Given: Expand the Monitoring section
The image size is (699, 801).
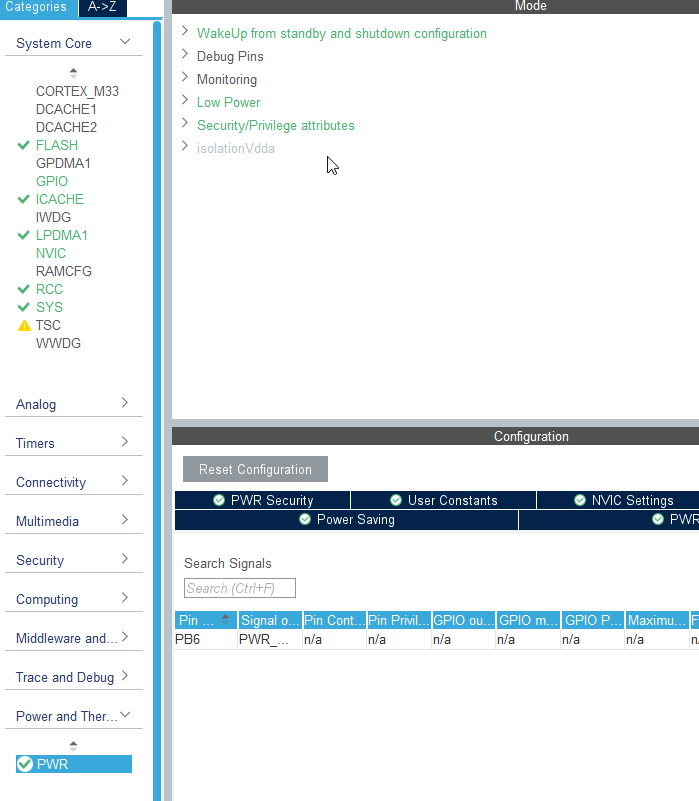Looking at the screenshot, I should tap(185, 77).
